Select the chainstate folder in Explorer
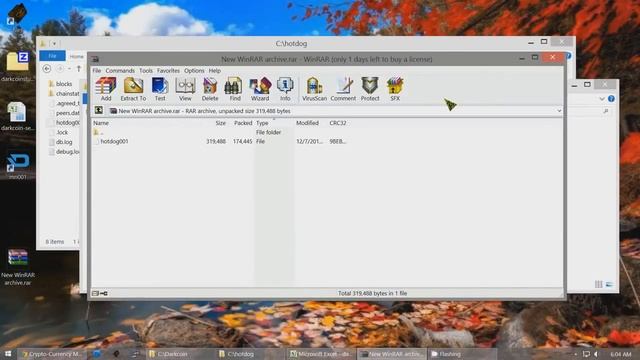Screen dimensions: 640x360 tap(64, 93)
